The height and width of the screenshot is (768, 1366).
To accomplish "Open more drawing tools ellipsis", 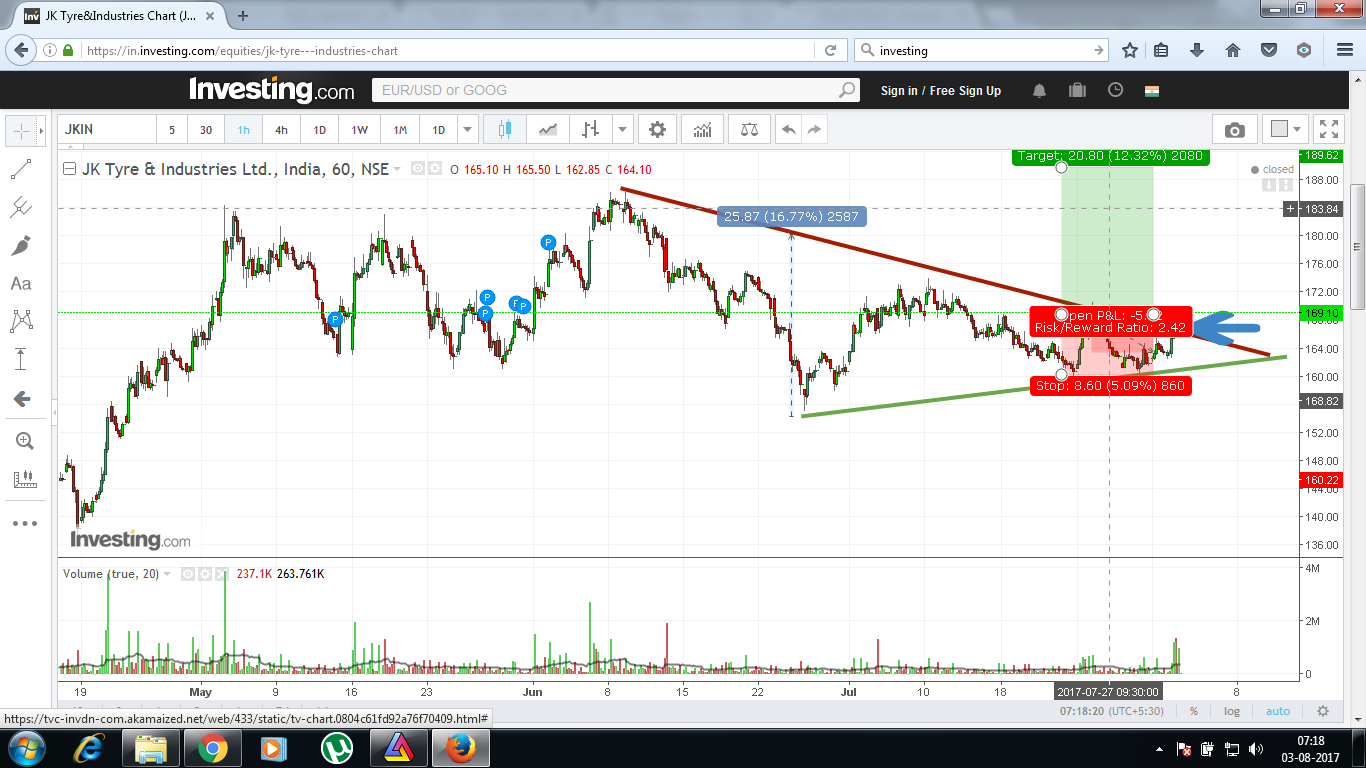I will pyautogui.click(x=24, y=523).
